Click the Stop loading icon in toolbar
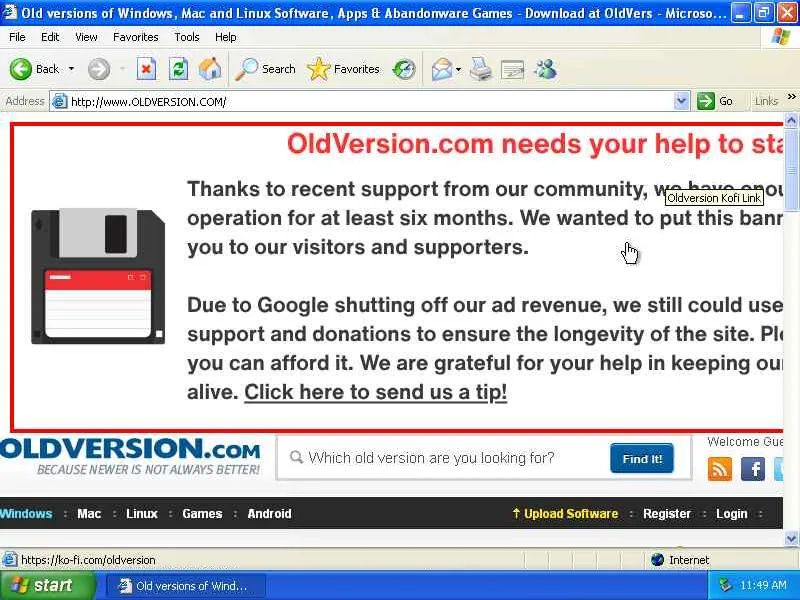Screen dimensions: 800x600 [x=146, y=69]
